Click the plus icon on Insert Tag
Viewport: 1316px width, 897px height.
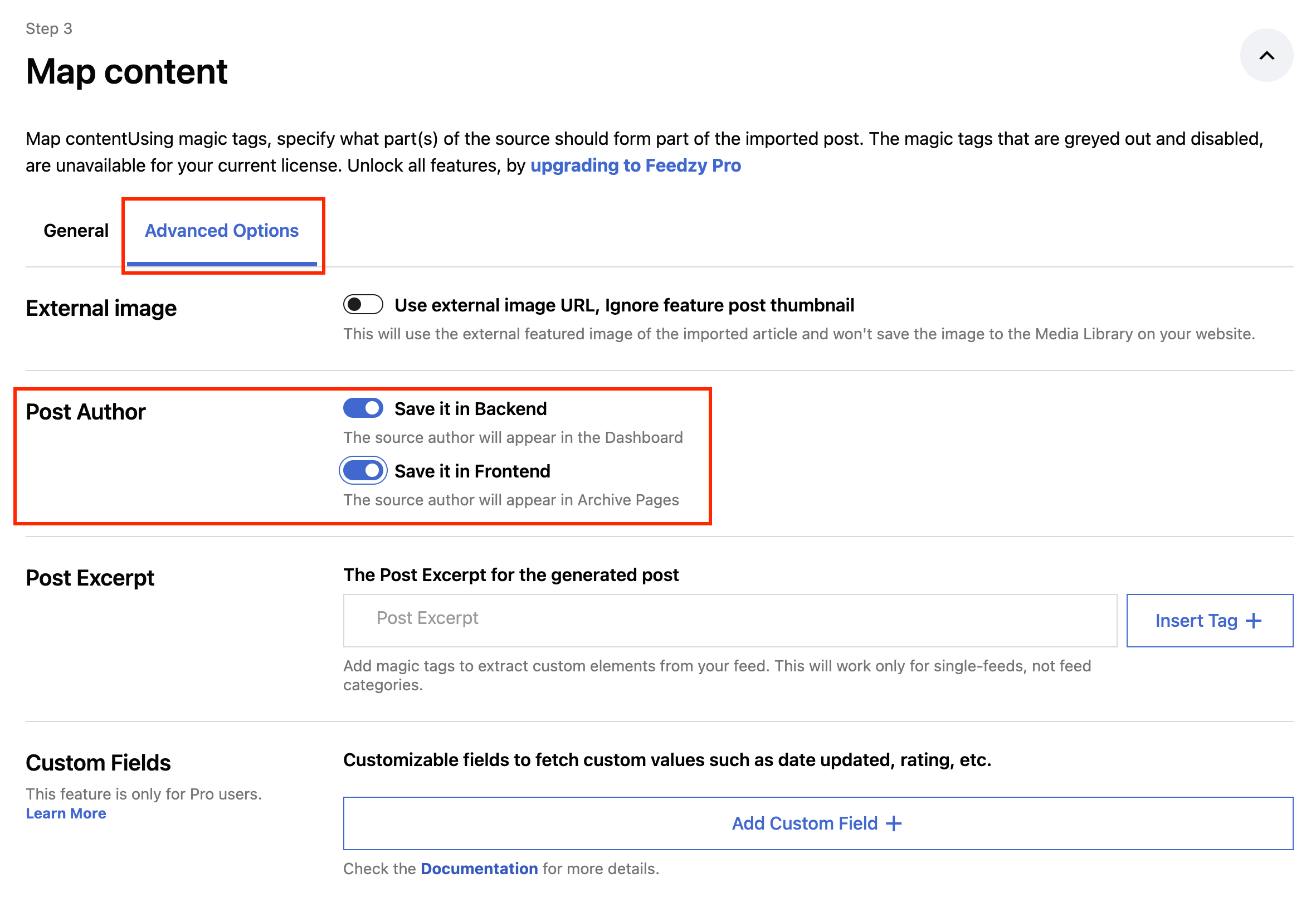[x=1254, y=621]
